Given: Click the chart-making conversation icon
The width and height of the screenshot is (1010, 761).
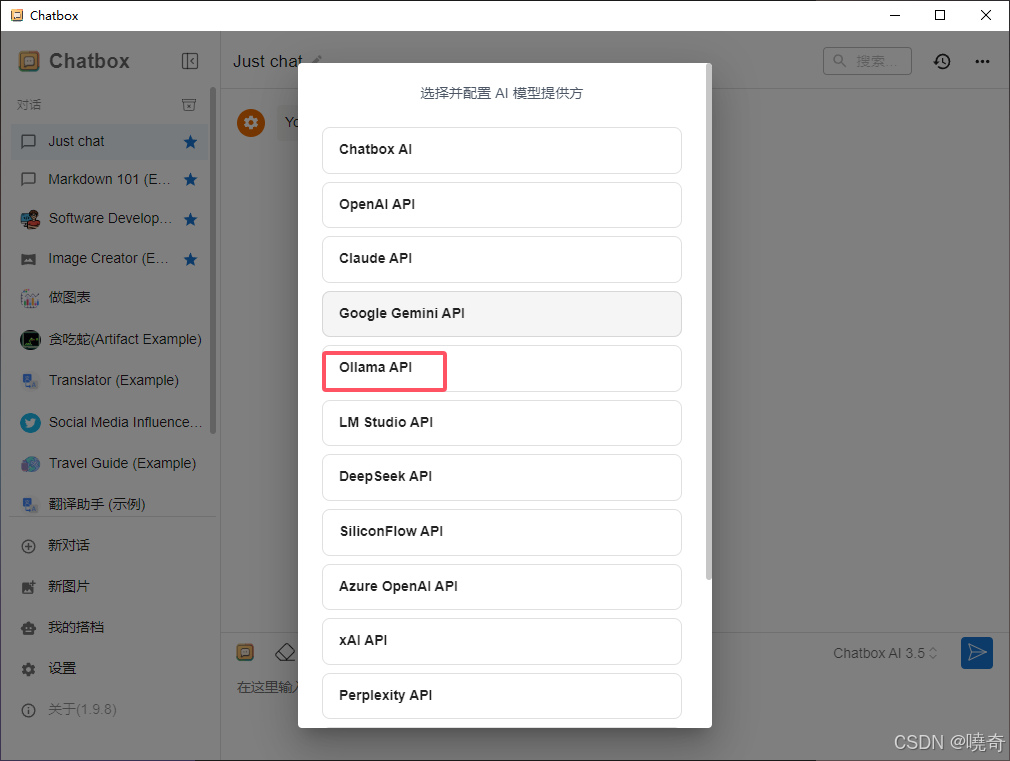Looking at the screenshot, I should (x=30, y=298).
